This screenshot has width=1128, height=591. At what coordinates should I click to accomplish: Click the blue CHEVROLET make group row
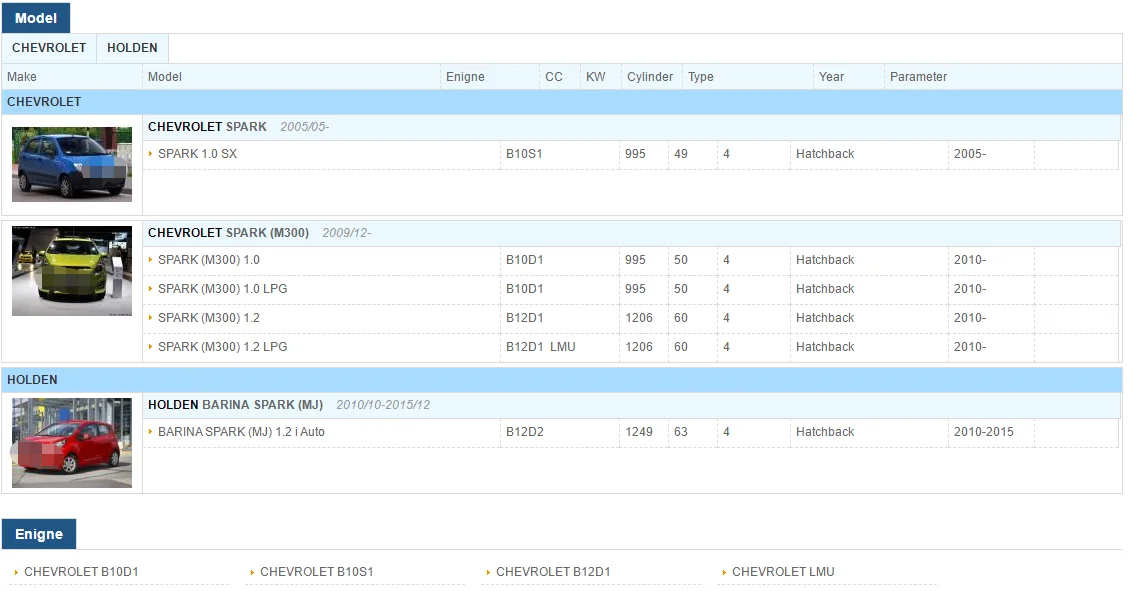coord(562,102)
